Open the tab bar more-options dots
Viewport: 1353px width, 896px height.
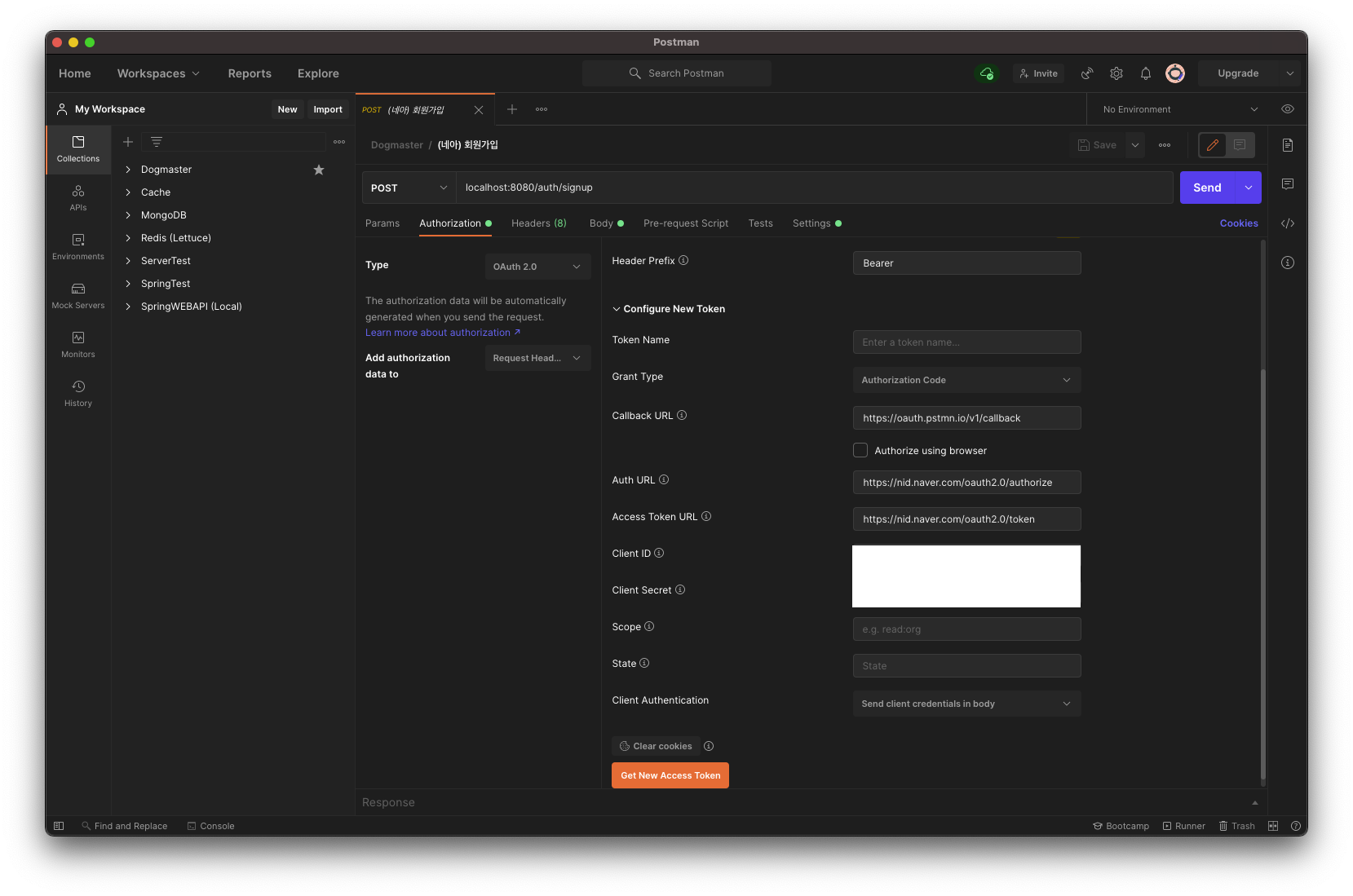coord(542,109)
